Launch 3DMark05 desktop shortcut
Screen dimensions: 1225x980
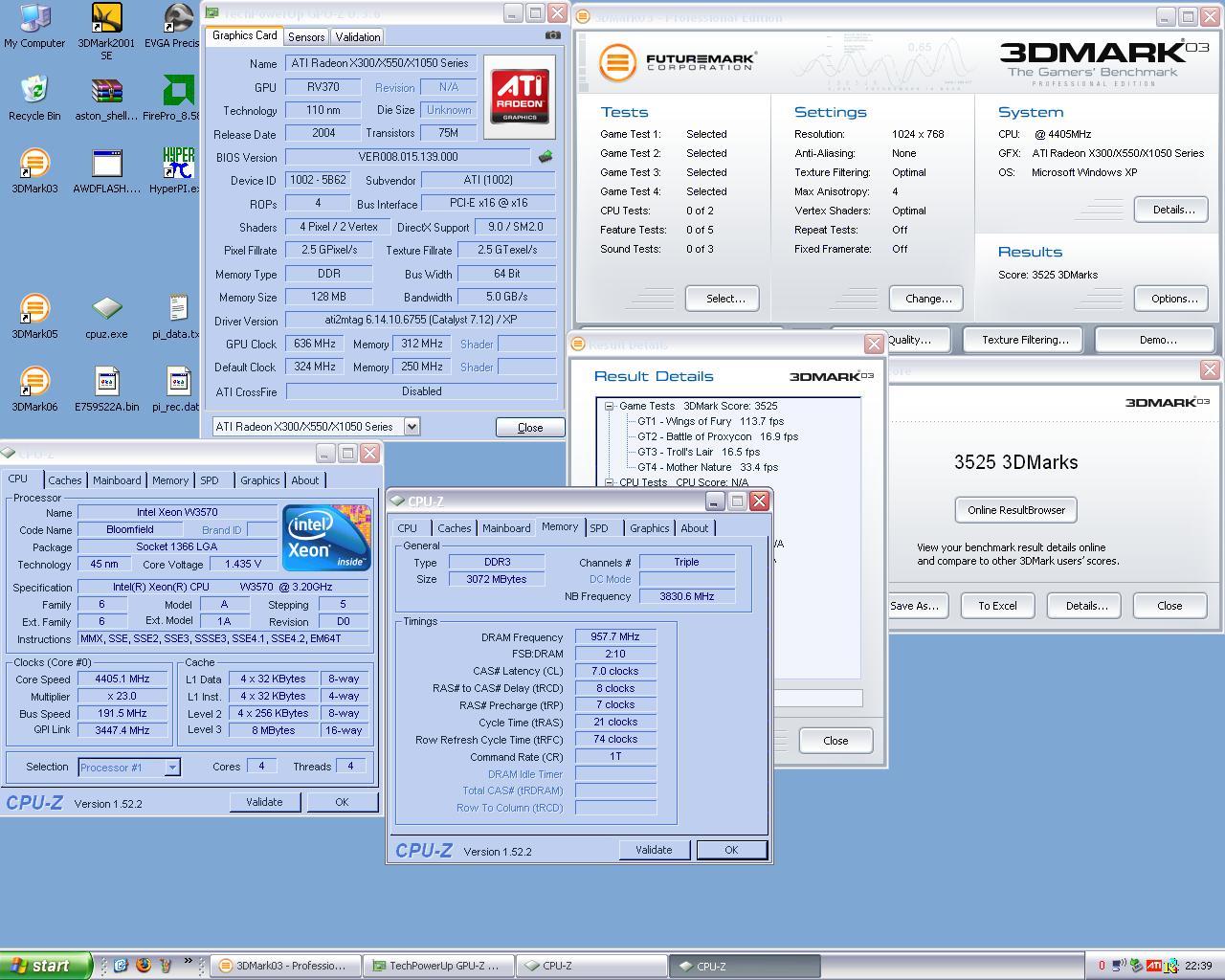[34, 316]
